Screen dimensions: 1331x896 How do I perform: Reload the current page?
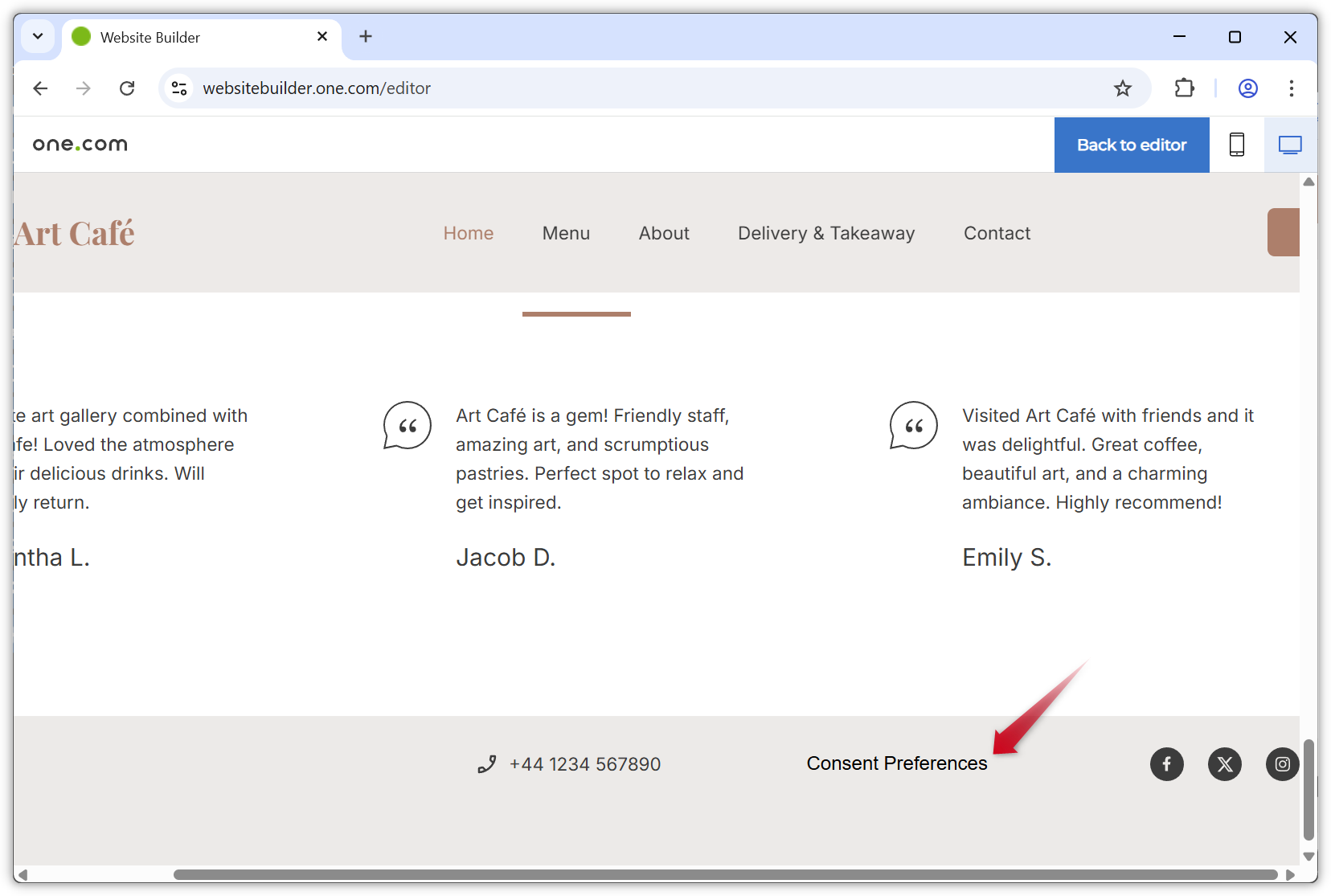[127, 88]
